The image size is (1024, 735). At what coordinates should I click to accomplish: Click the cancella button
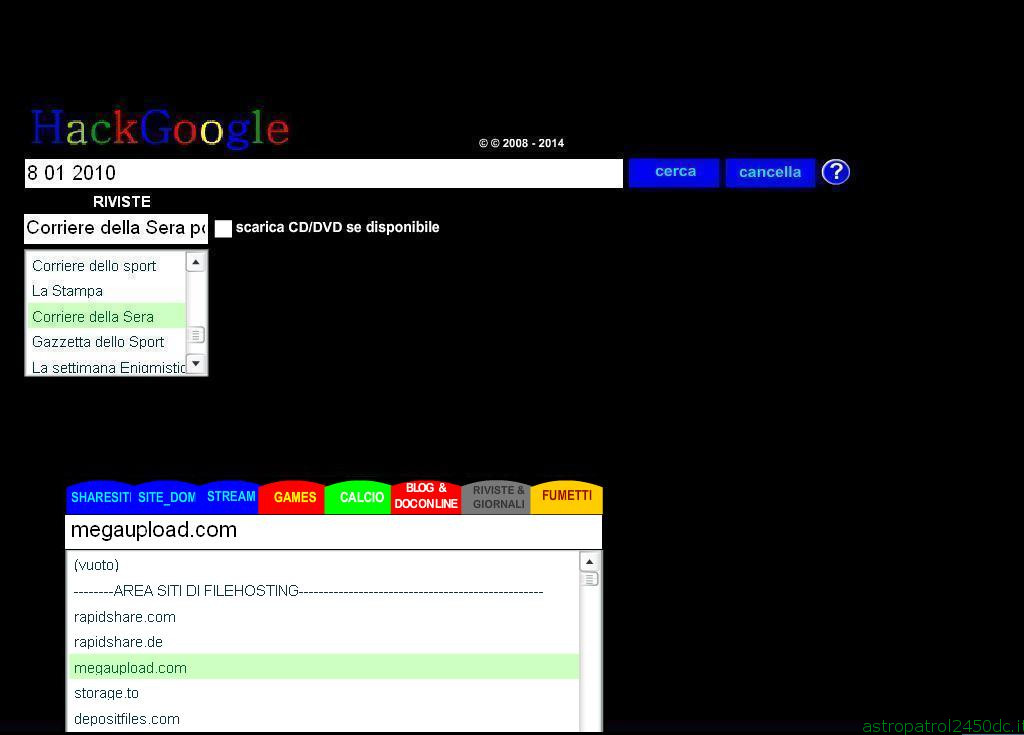click(770, 172)
